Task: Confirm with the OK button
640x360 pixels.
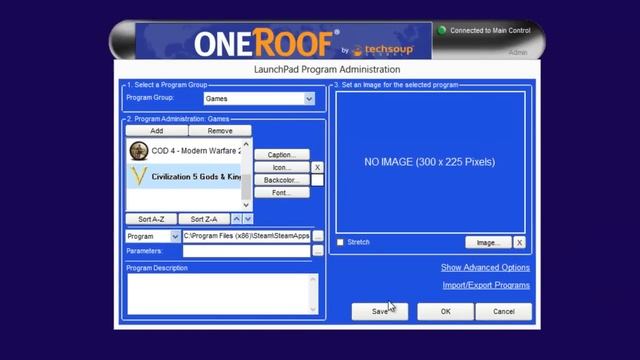Action: pyautogui.click(x=445, y=311)
